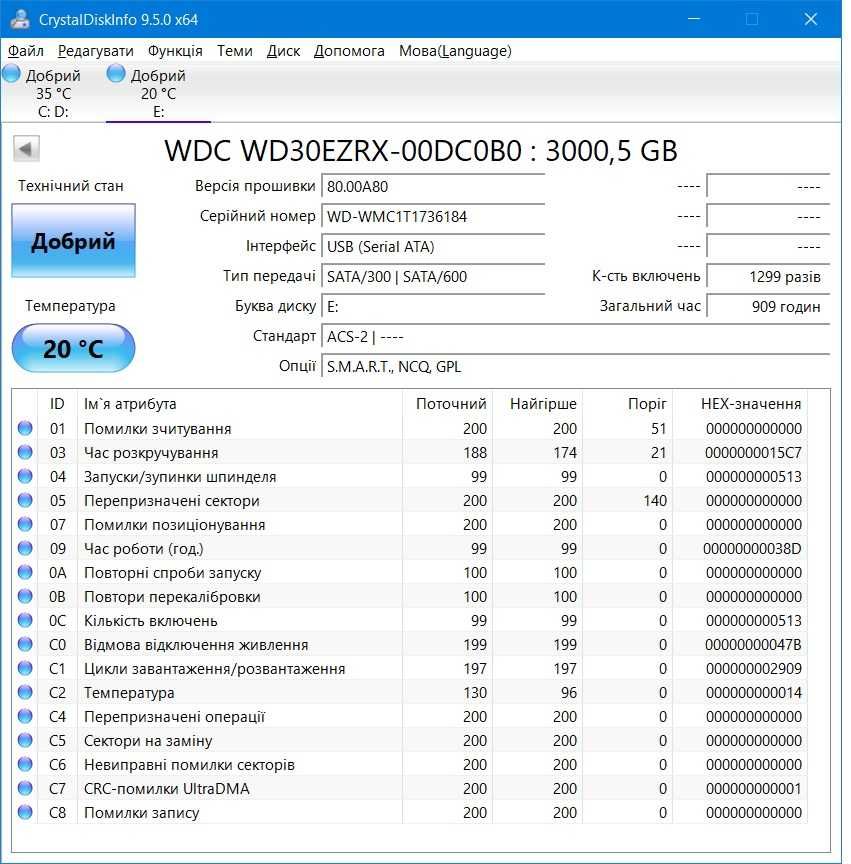Click the previous disk arrow button

(26, 149)
